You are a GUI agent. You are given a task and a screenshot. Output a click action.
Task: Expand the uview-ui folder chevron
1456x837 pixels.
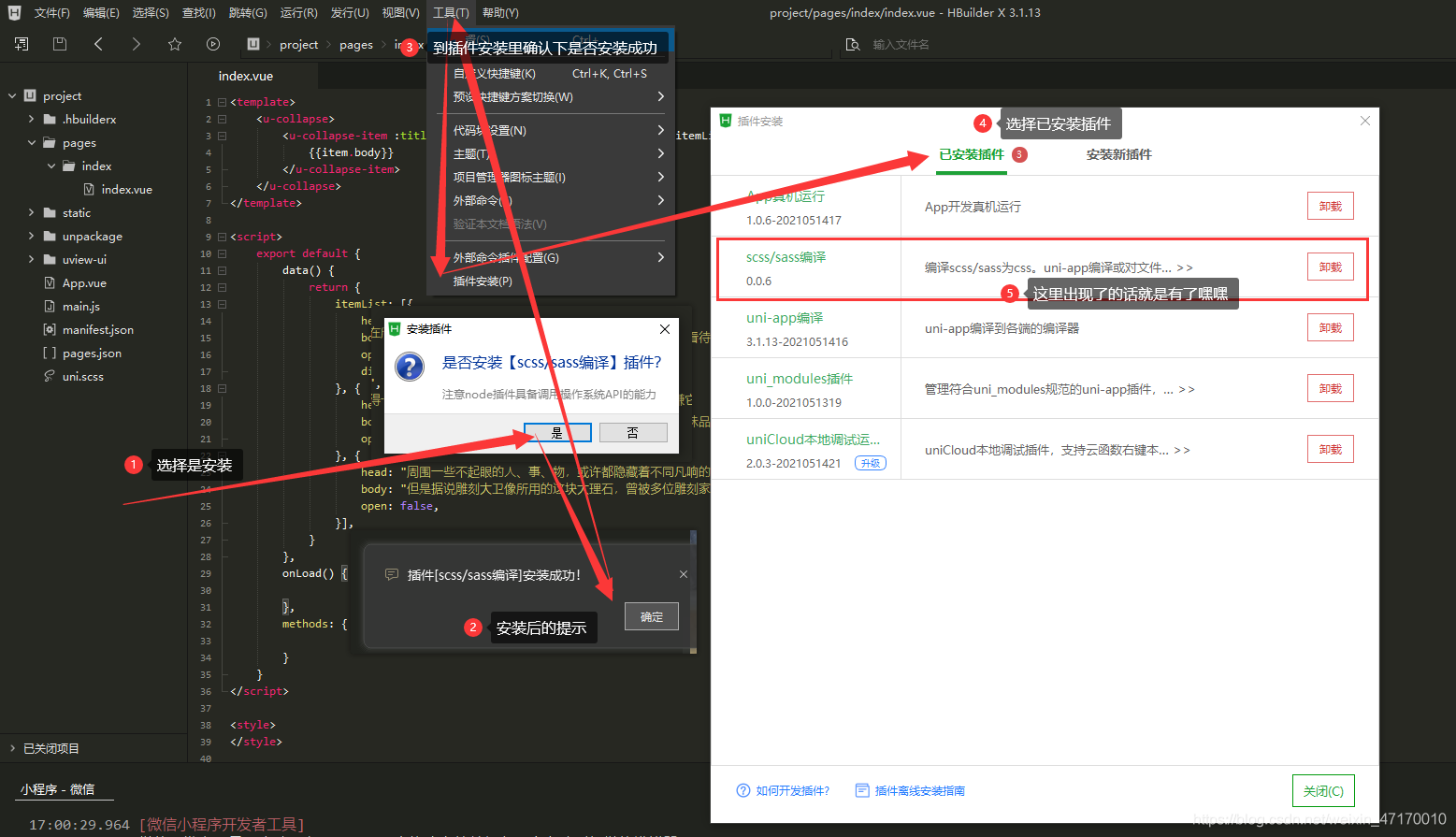tap(31, 259)
